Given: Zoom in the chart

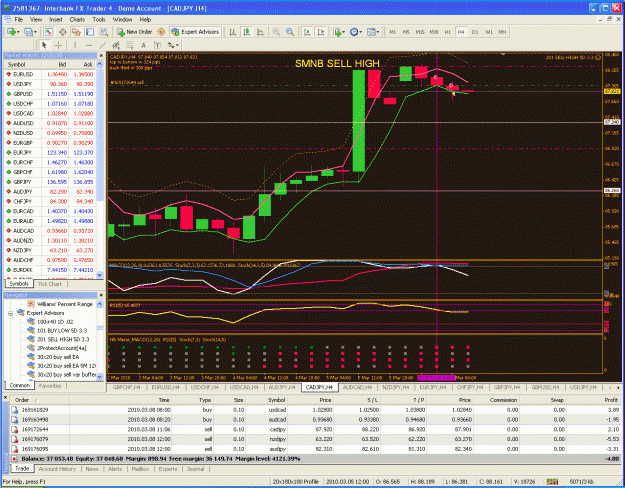Looking at the screenshot, I should click(276, 32).
